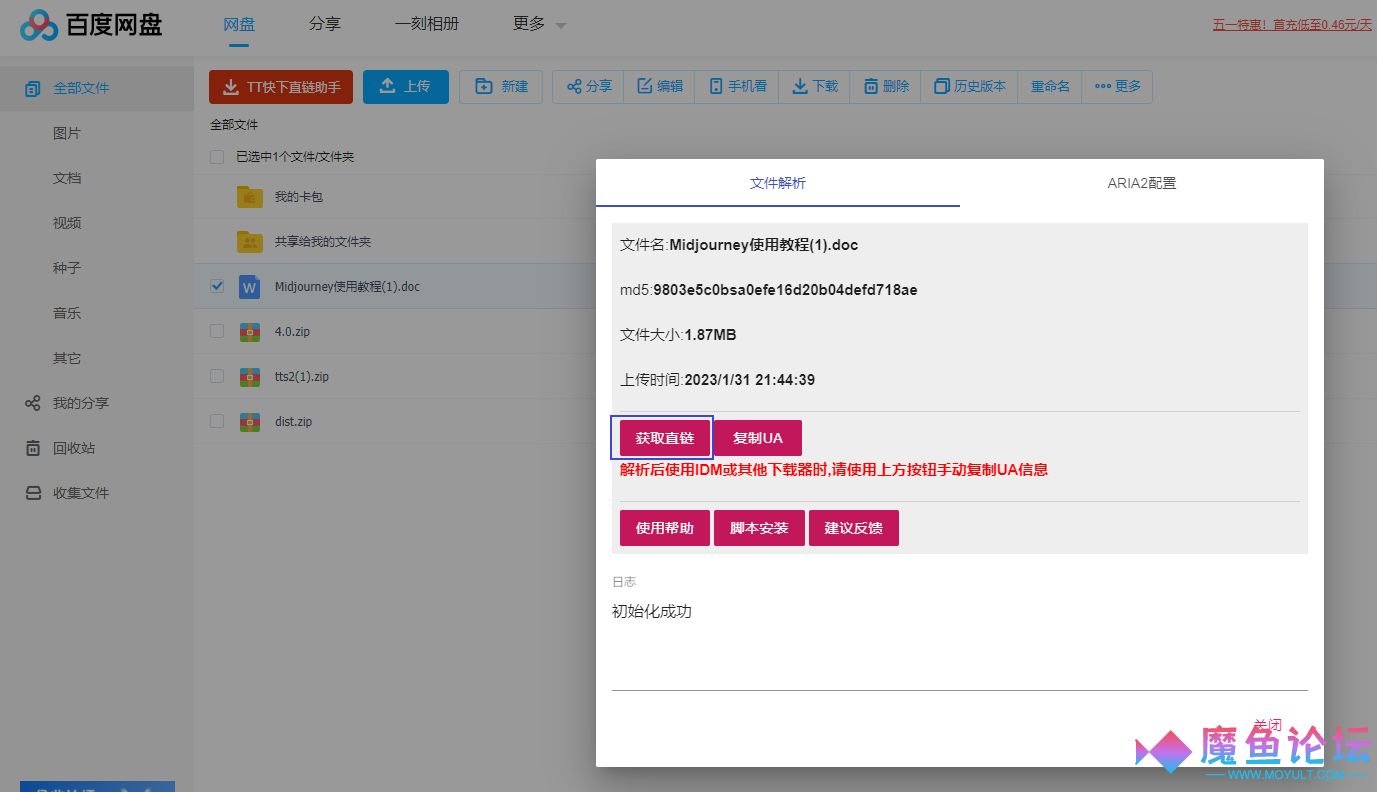Open the 五一特惠 promotion link
This screenshot has width=1377, height=792.
point(1292,25)
